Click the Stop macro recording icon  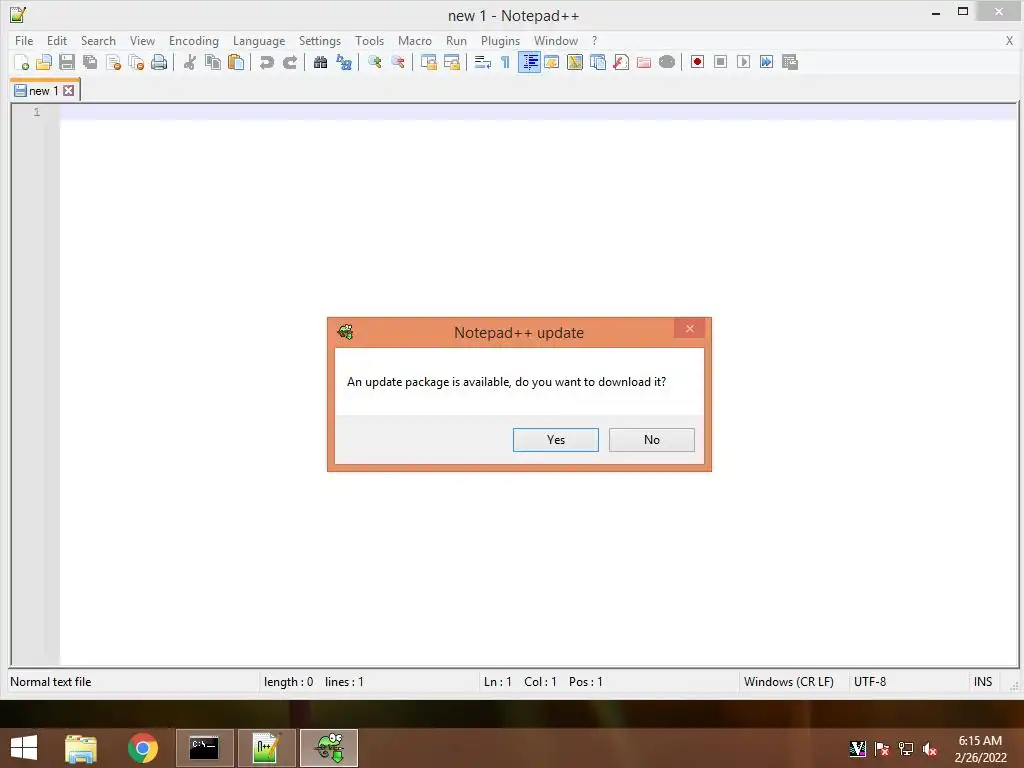point(720,62)
